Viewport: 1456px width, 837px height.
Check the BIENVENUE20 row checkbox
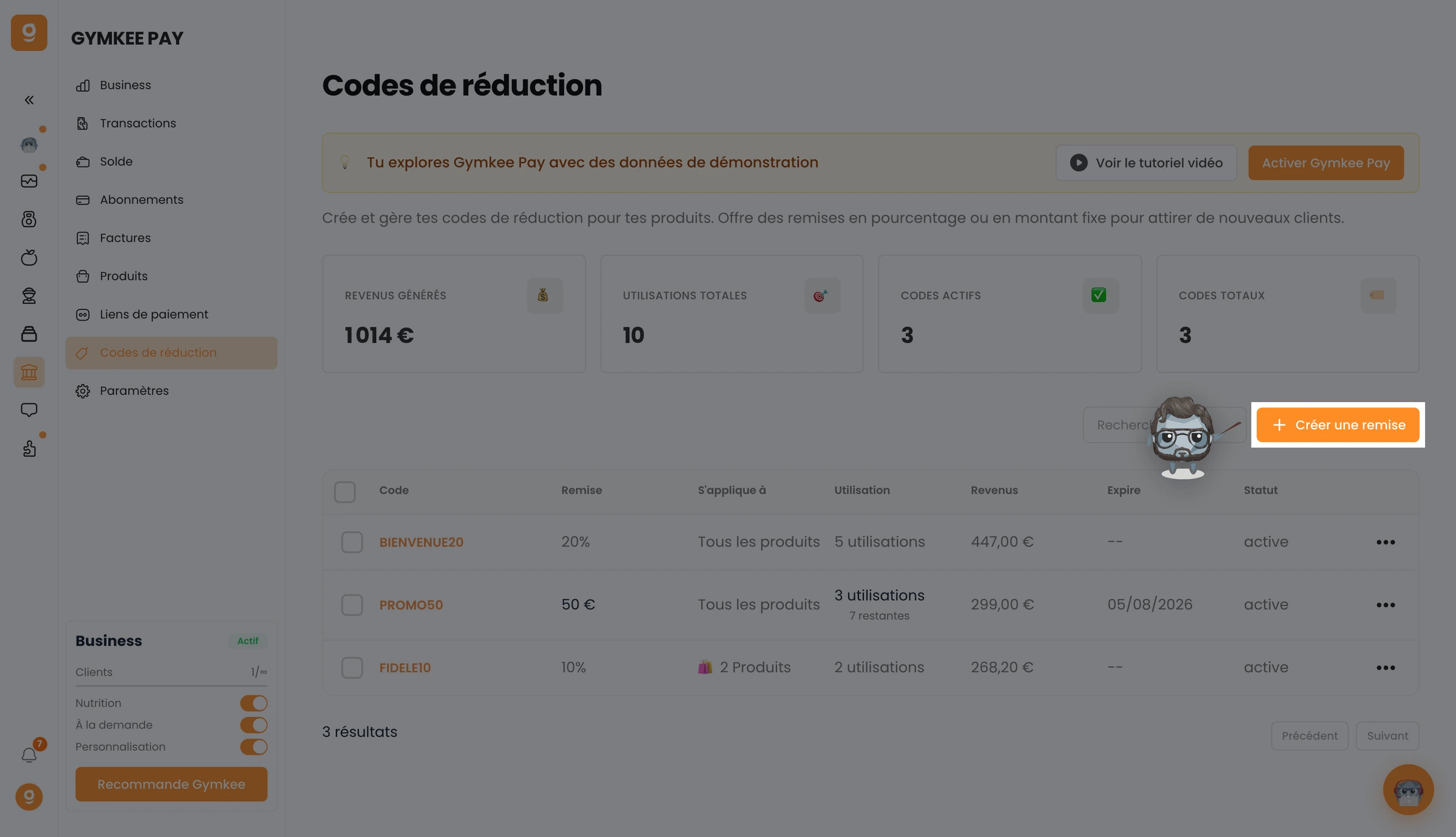pos(352,542)
